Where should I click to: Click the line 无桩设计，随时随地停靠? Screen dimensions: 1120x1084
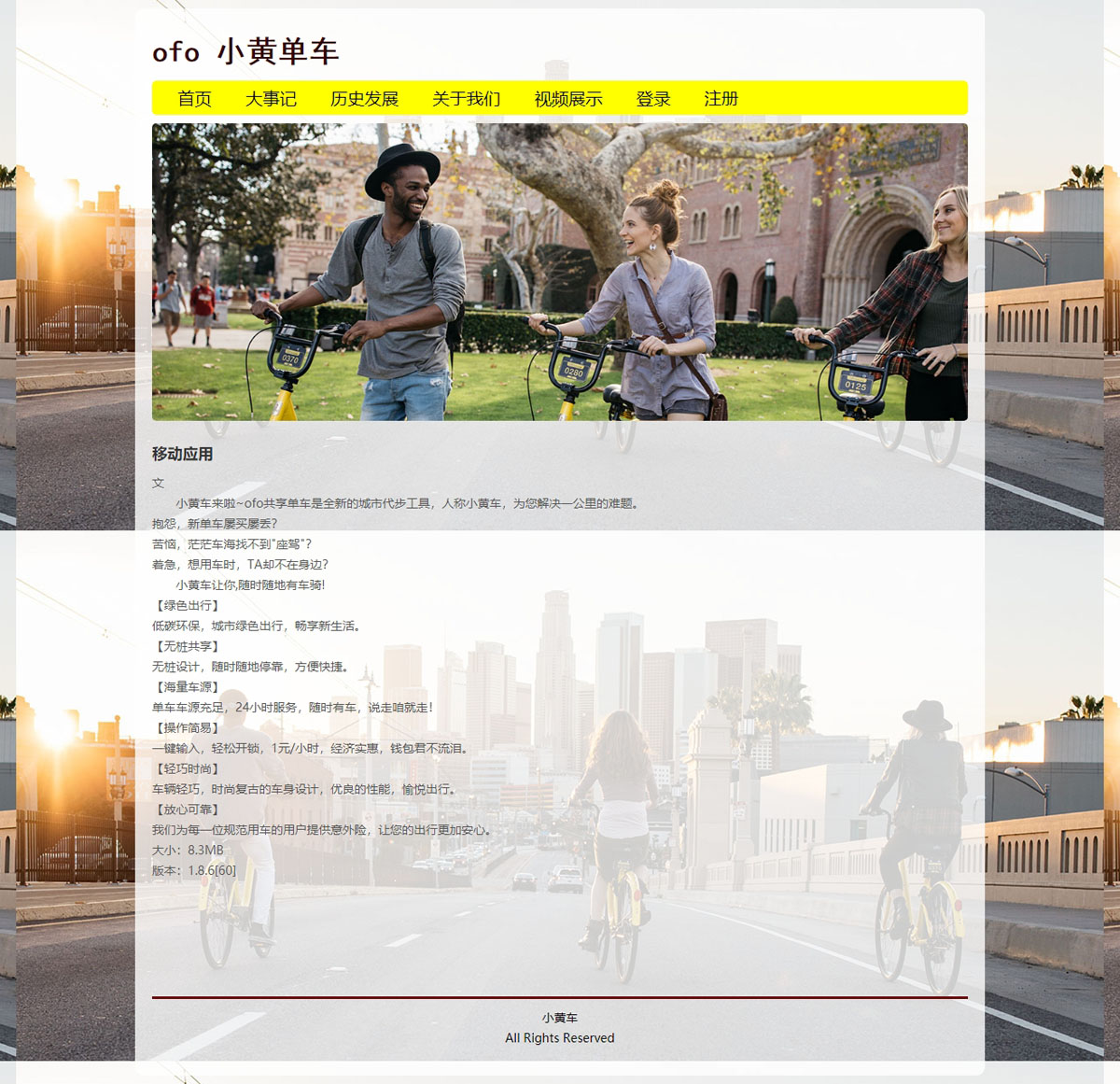click(x=251, y=667)
